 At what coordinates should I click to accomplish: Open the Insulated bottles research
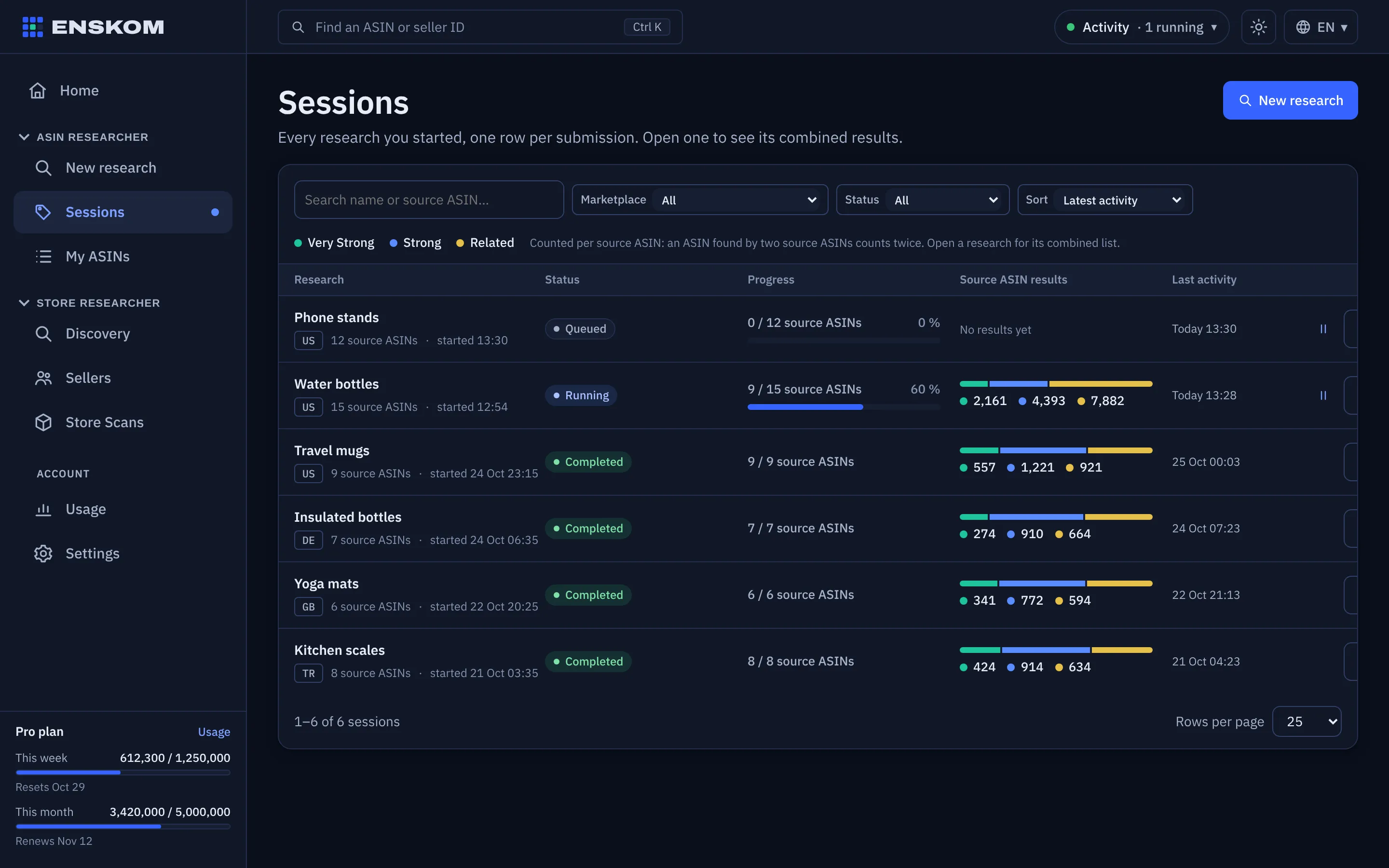347,517
